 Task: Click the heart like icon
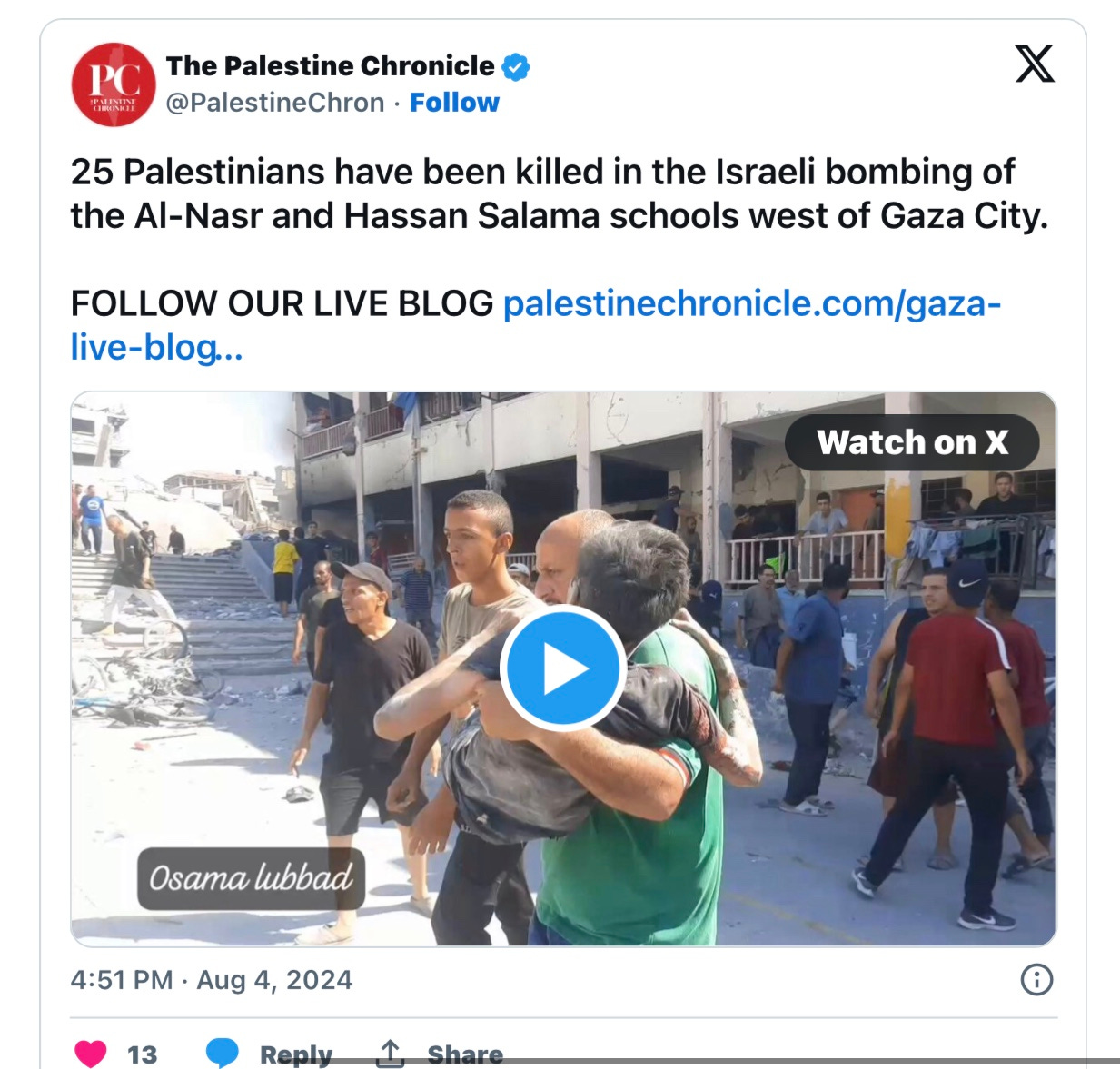(x=90, y=1054)
